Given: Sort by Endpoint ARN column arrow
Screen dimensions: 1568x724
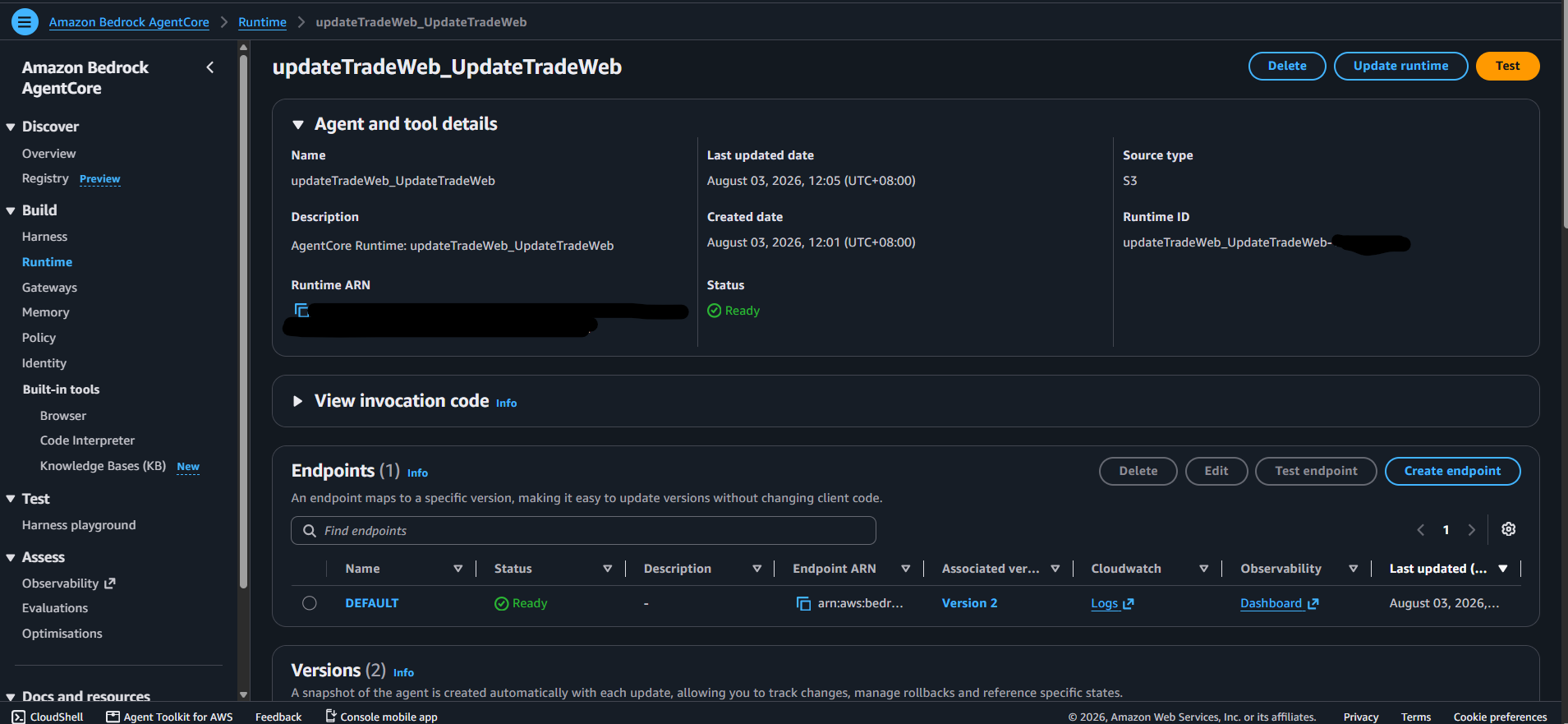Looking at the screenshot, I should tap(906, 569).
